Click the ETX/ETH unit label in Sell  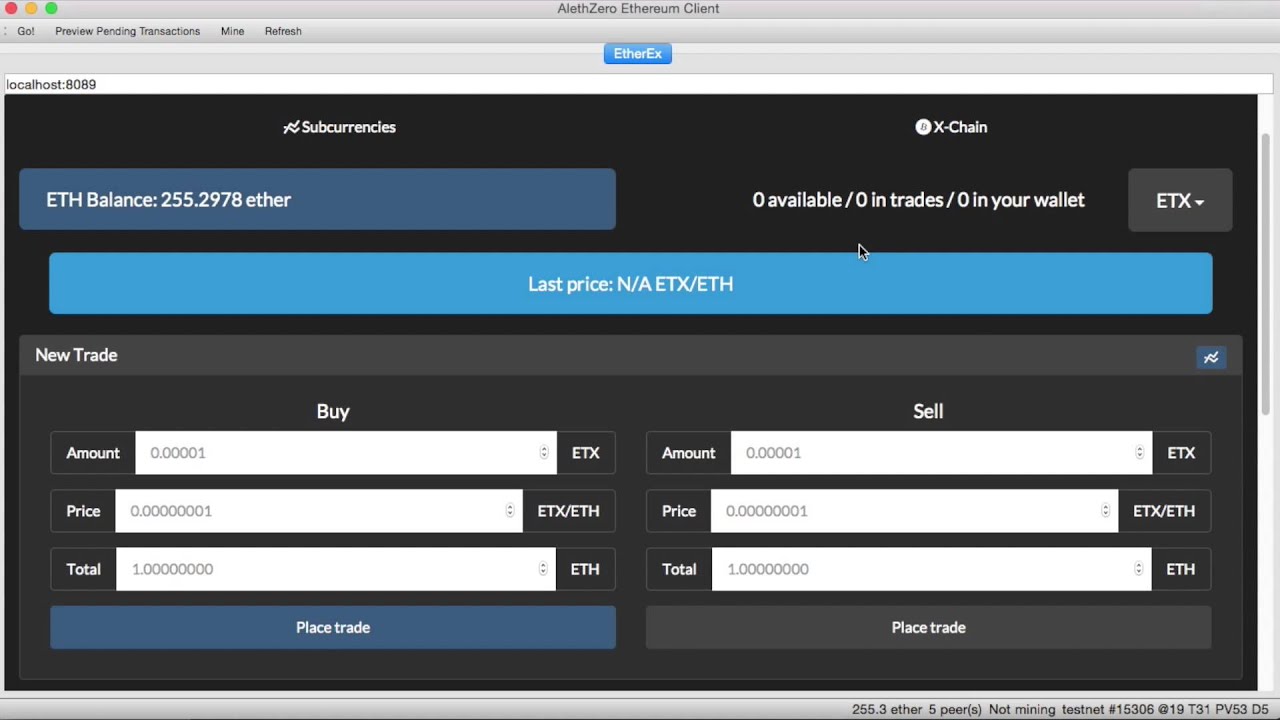pos(1164,511)
